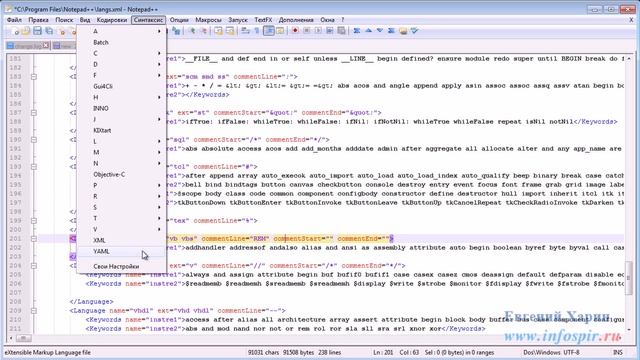This screenshot has width=640, height=360.
Task: Expand the C languages submenu
Action: click(x=121, y=53)
